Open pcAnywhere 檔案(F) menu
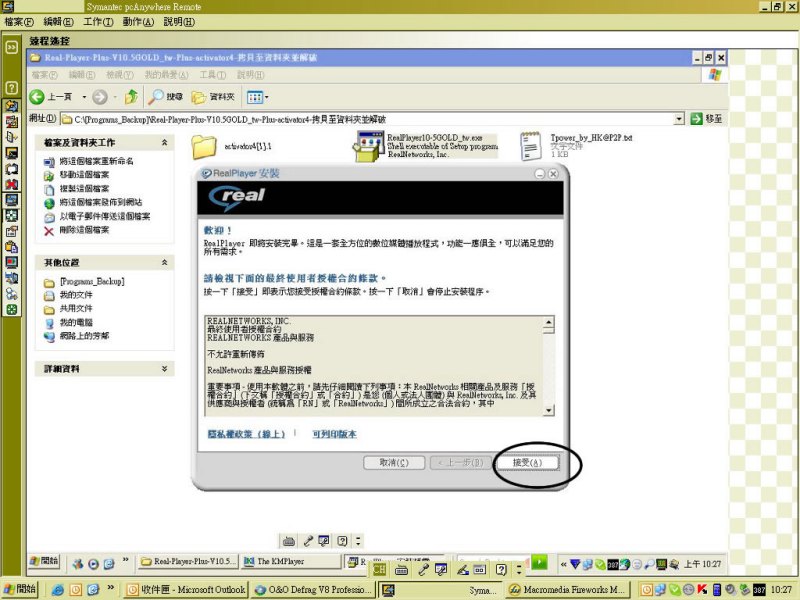This screenshot has height=600, width=800. coord(19,22)
